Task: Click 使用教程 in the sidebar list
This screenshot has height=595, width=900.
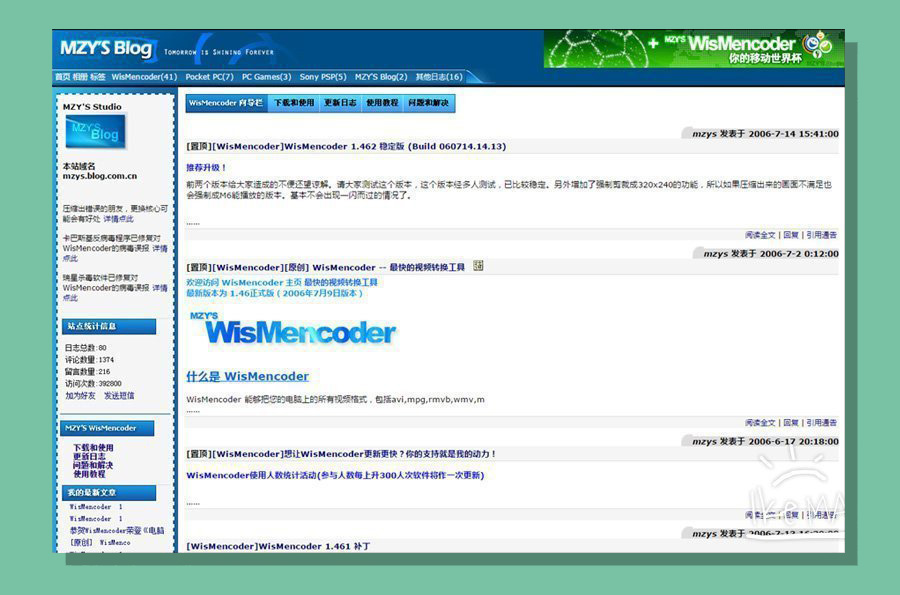Action: point(89,475)
